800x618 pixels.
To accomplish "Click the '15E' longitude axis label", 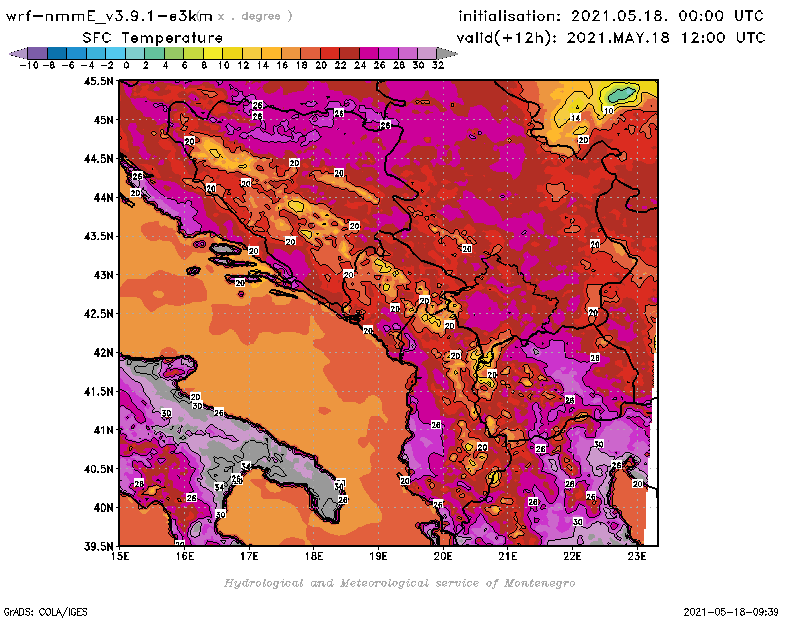I will [x=120, y=556].
